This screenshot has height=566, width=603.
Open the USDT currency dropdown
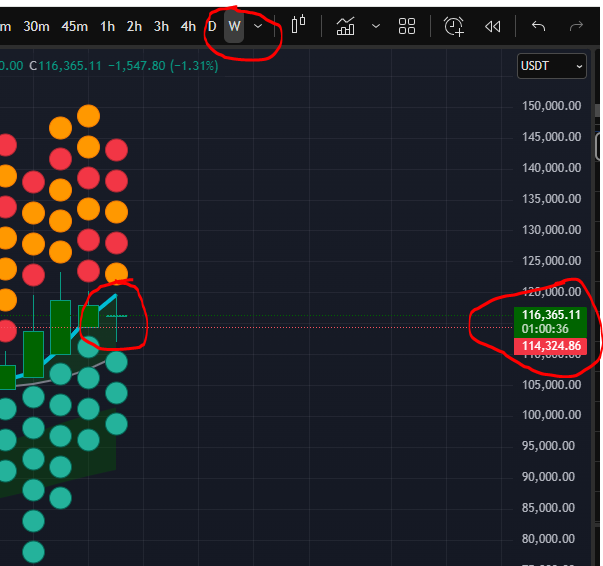click(x=552, y=66)
